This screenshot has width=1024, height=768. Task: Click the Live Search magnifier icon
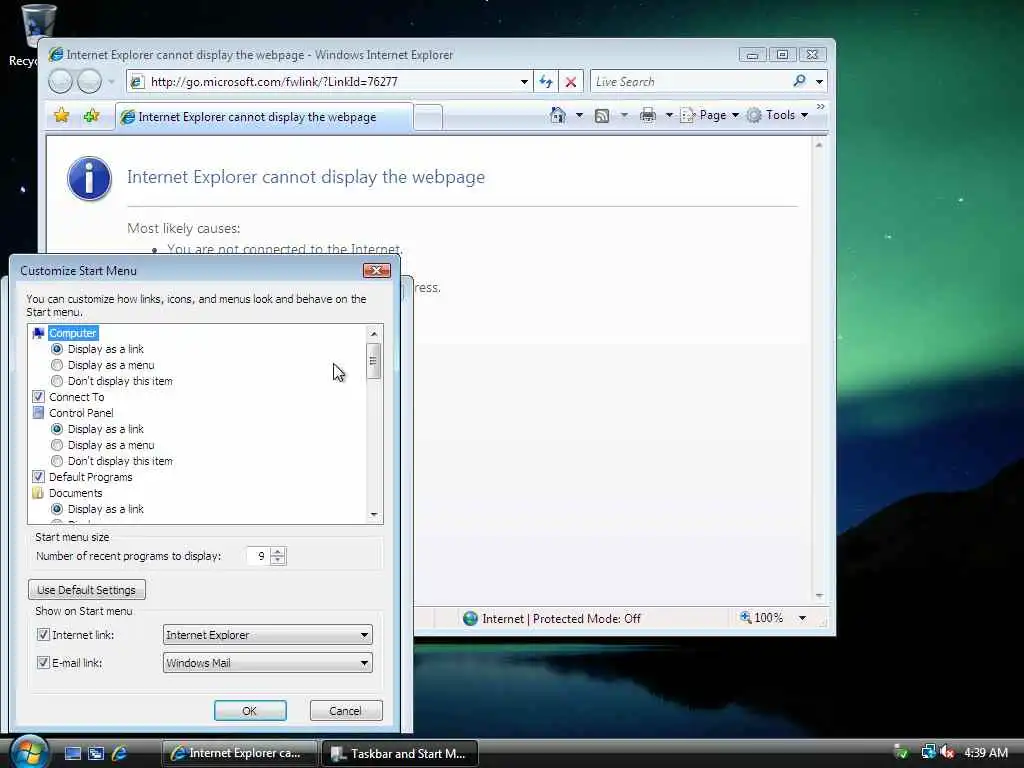click(799, 81)
